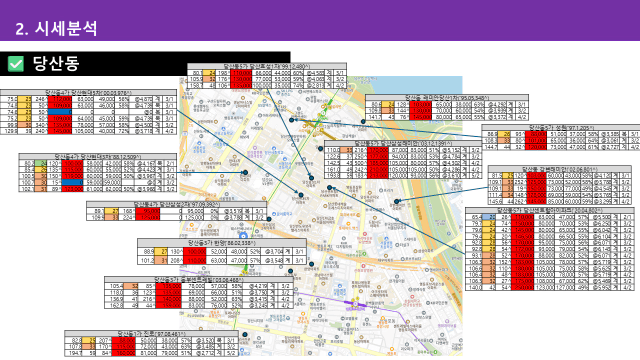Click the blue location pin on the map
640x360 pixels.
(244, 236)
